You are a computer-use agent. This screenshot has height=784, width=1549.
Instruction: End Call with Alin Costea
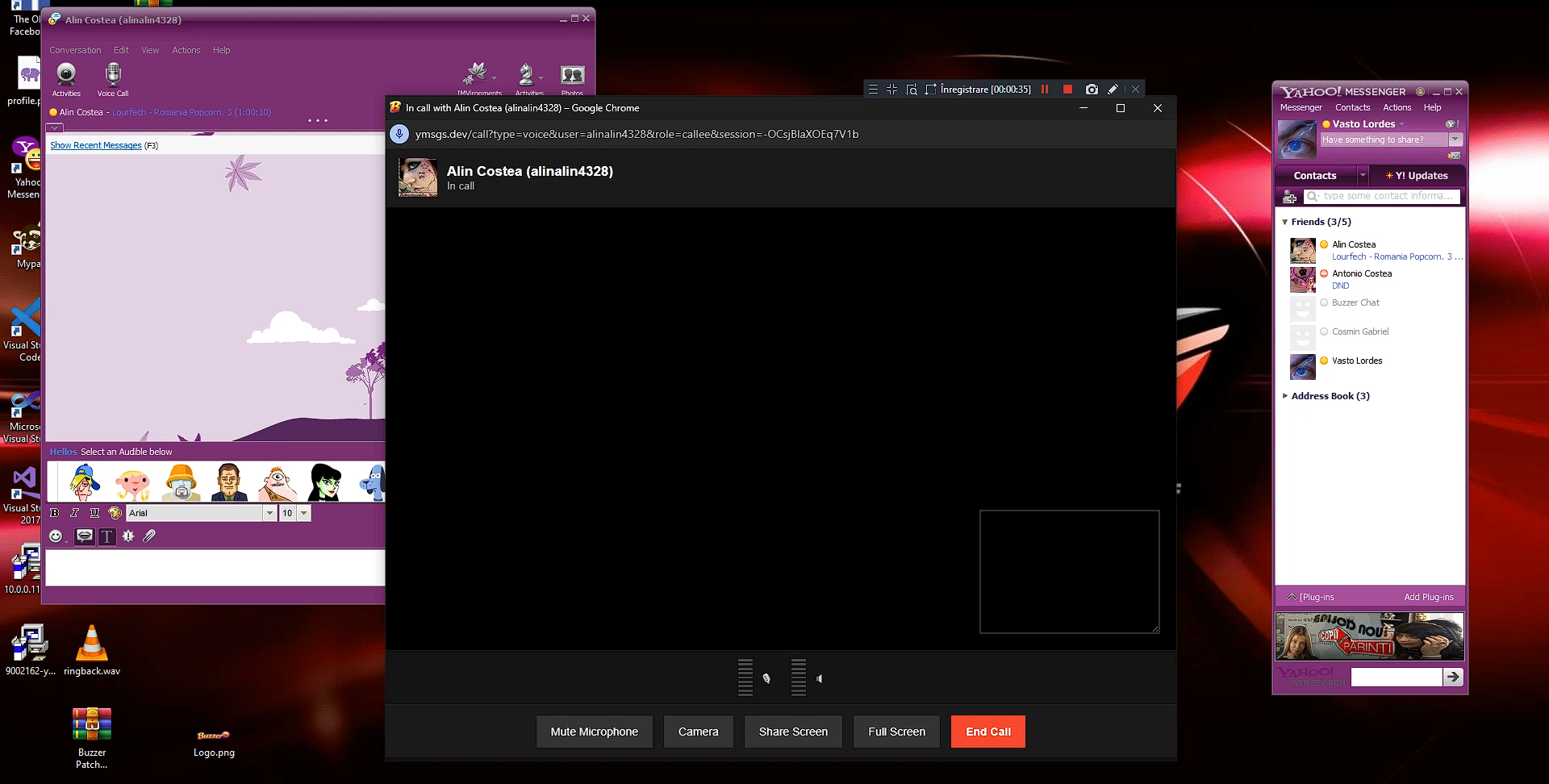988,732
